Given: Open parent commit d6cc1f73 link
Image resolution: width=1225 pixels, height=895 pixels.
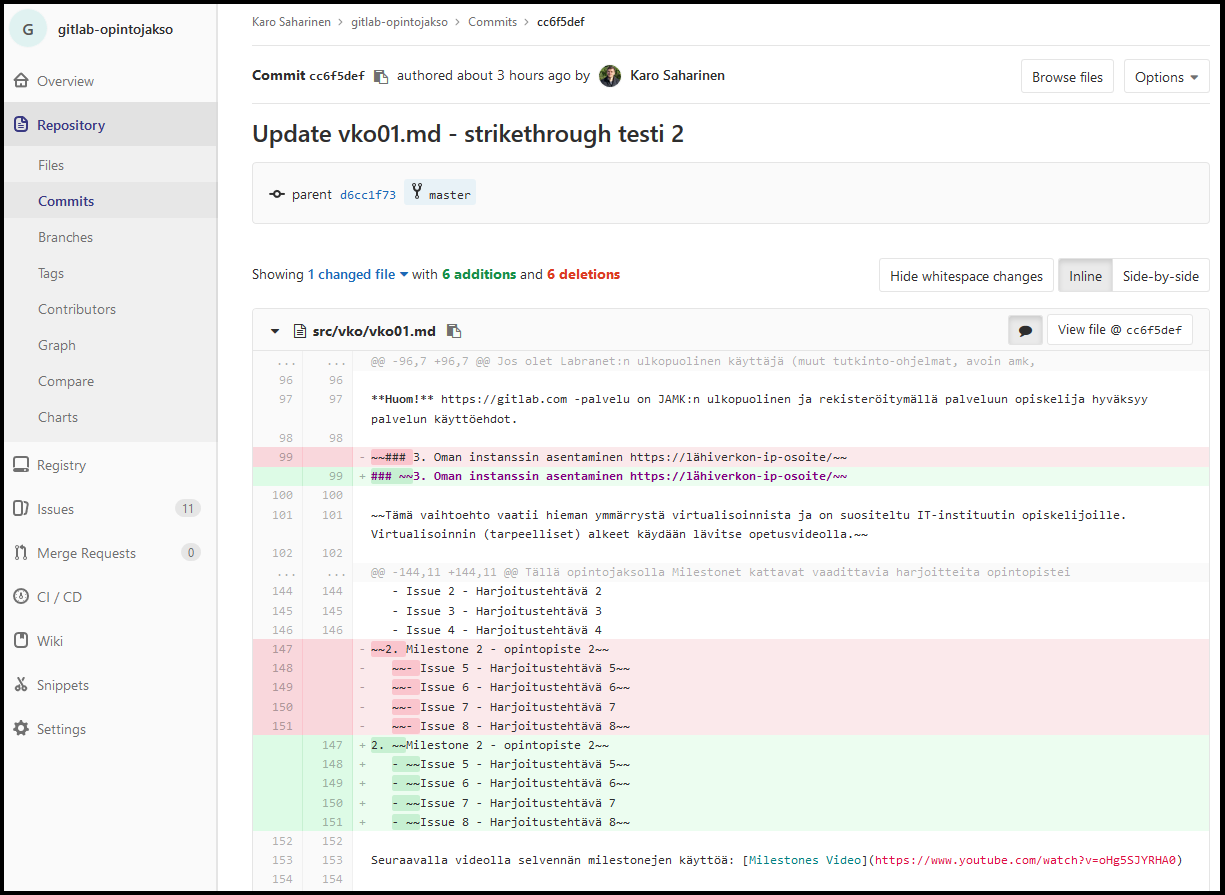Looking at the screenshot, I should pos(367,195).
